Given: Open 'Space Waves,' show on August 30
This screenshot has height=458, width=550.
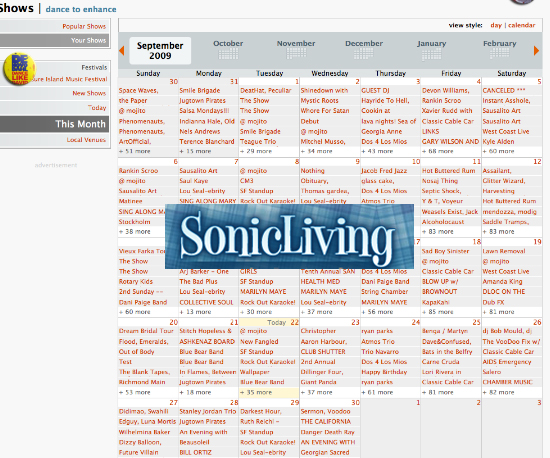Looking at the screenshot, I should (x=139, y=90).
